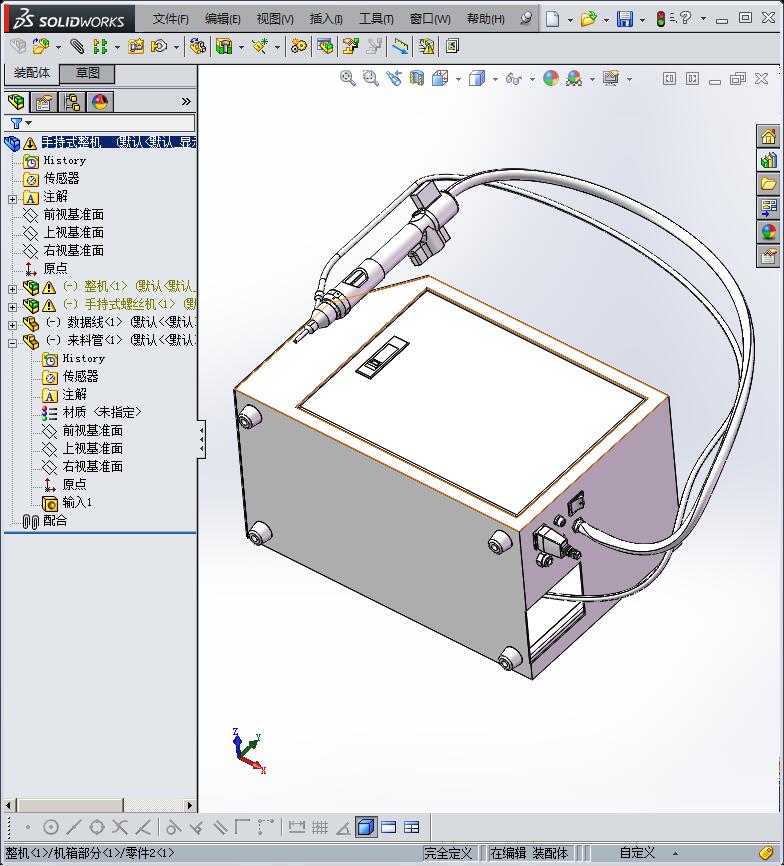
Task: Open the Hide/Show Items dropdown arrow
Action: point(532,79)
